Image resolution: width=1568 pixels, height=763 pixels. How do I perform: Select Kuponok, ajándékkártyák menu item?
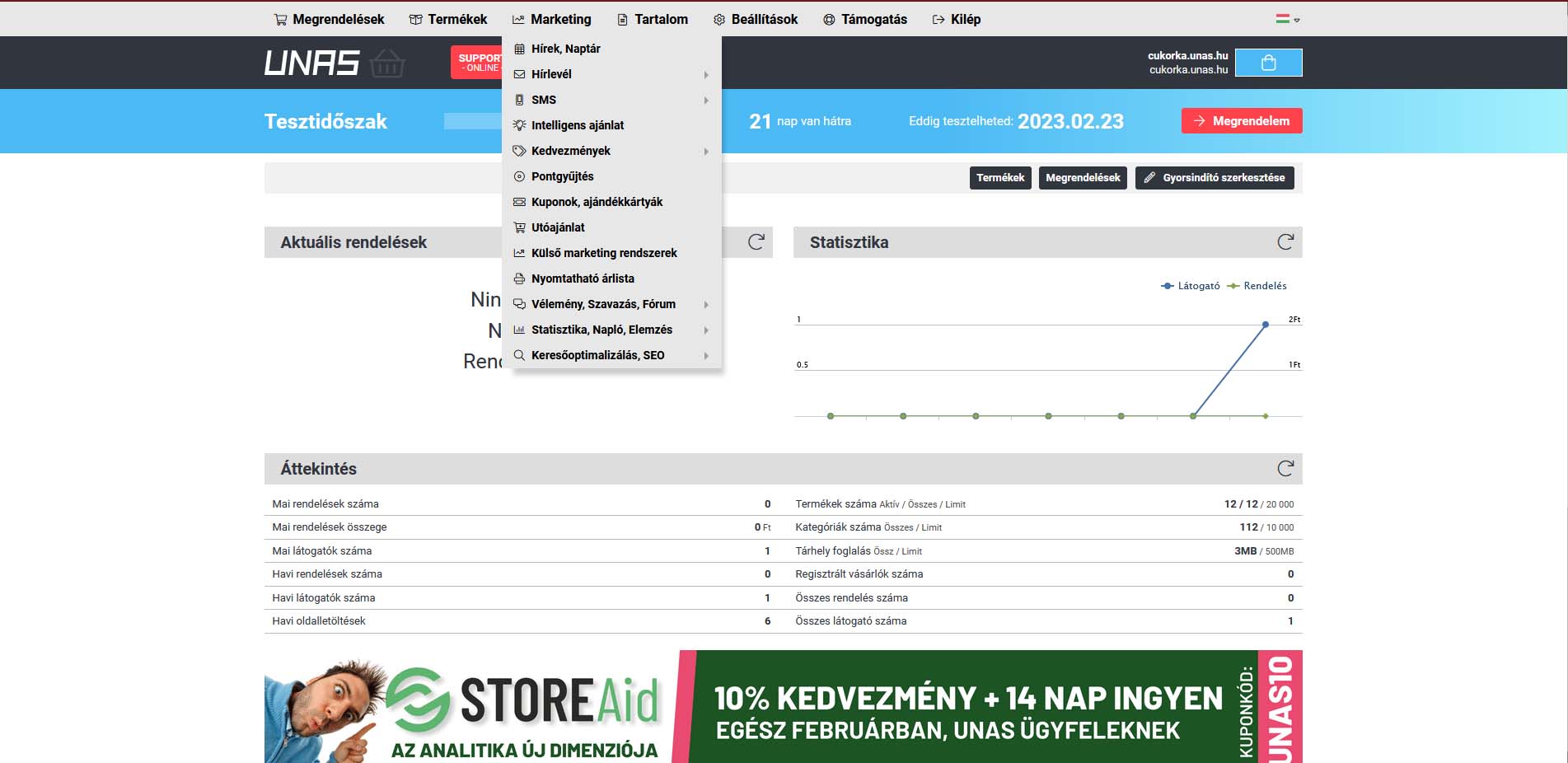tap(596, 202)
